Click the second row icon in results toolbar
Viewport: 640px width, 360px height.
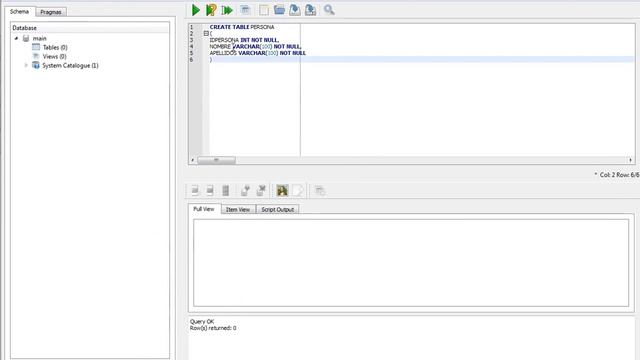pos(210,190)
